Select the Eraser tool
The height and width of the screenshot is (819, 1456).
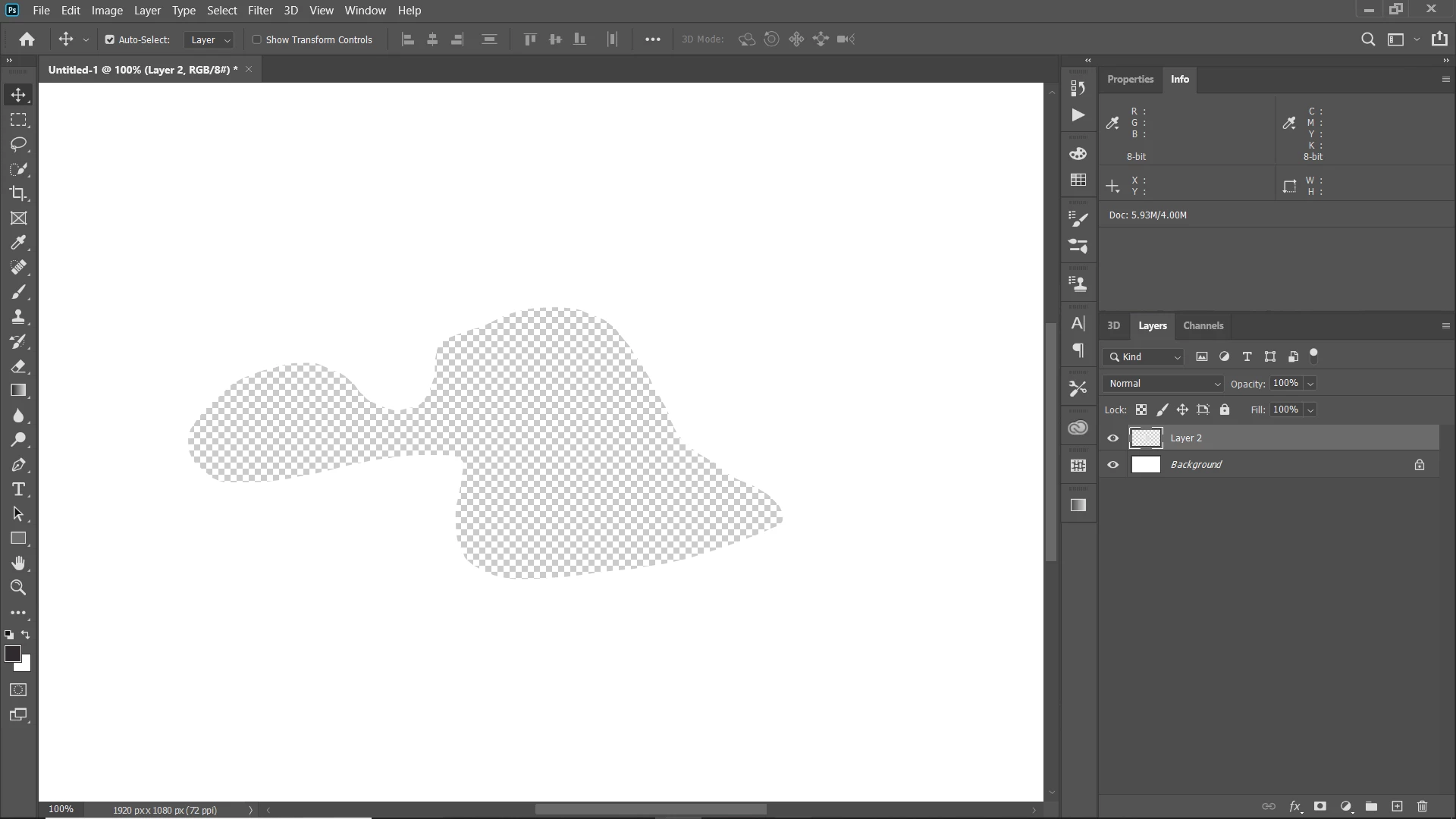point(18,366)
